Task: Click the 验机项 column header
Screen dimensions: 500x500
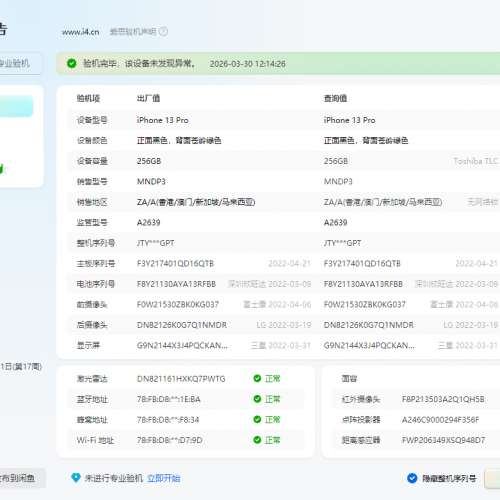Action: tap(88, 98)
